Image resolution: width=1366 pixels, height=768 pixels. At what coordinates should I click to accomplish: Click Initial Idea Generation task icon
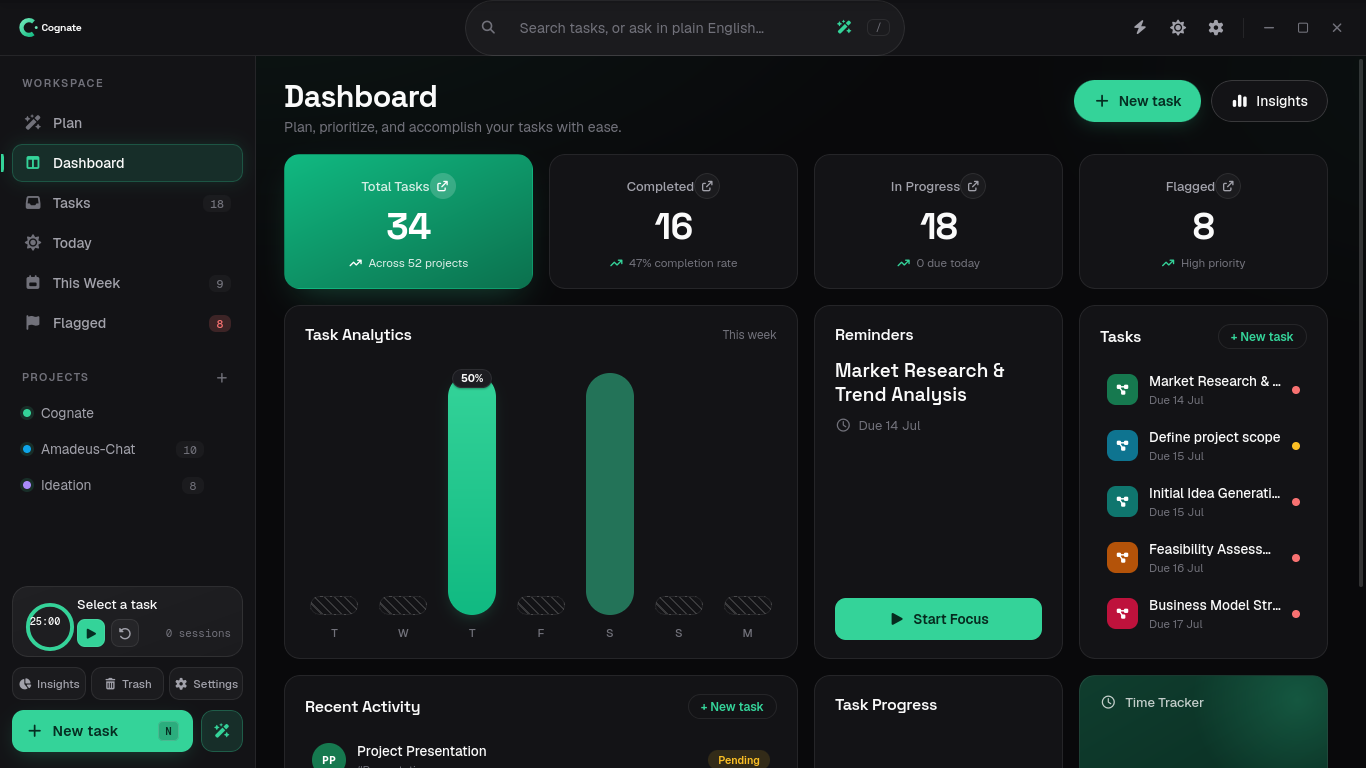tap(1122, 502)
